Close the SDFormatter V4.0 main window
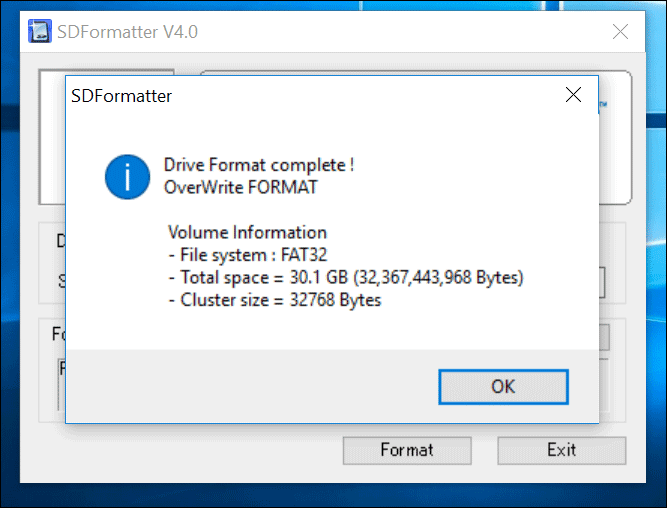667x508 pixels. [x=620, y=31]
